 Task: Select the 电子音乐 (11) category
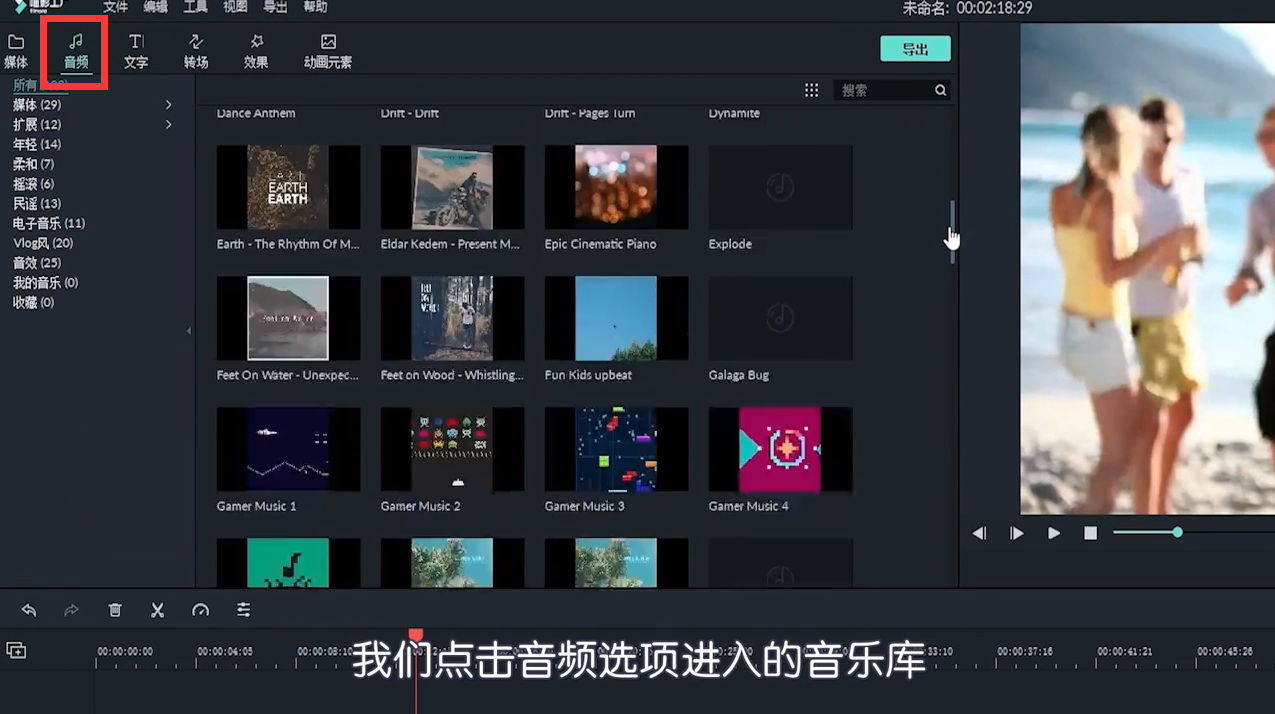point(48,222)
